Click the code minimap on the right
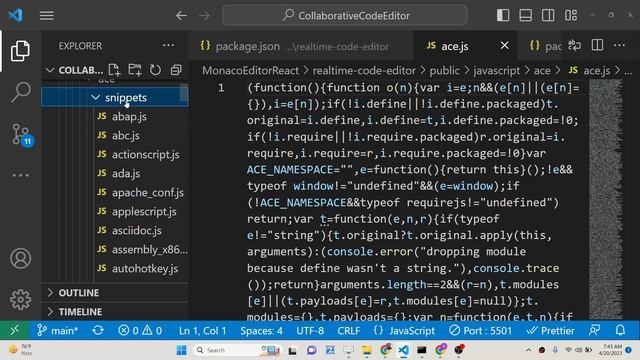This screenshot has height=360, width=640. [607, 199]
